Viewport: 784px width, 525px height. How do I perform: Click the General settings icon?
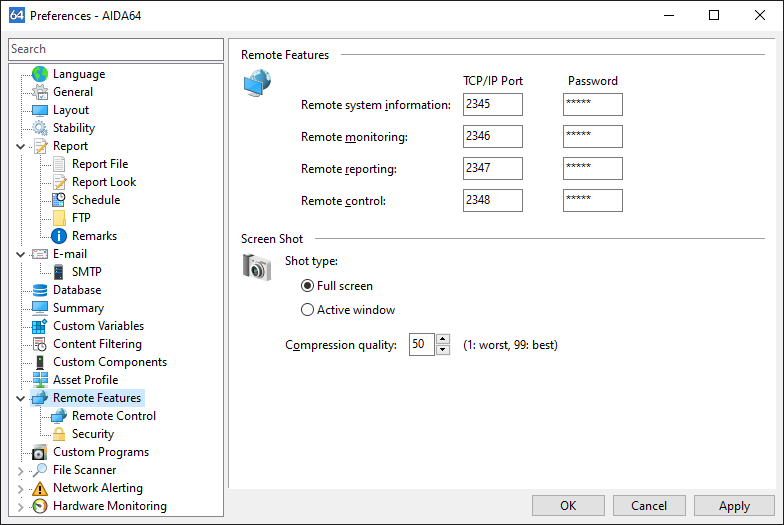tap(40, 92)
